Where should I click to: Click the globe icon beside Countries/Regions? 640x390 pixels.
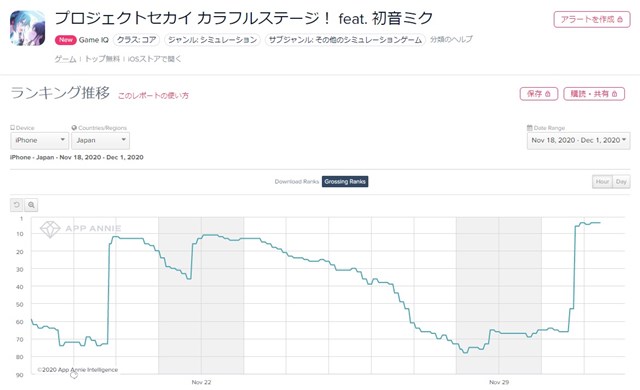[74, 128]
